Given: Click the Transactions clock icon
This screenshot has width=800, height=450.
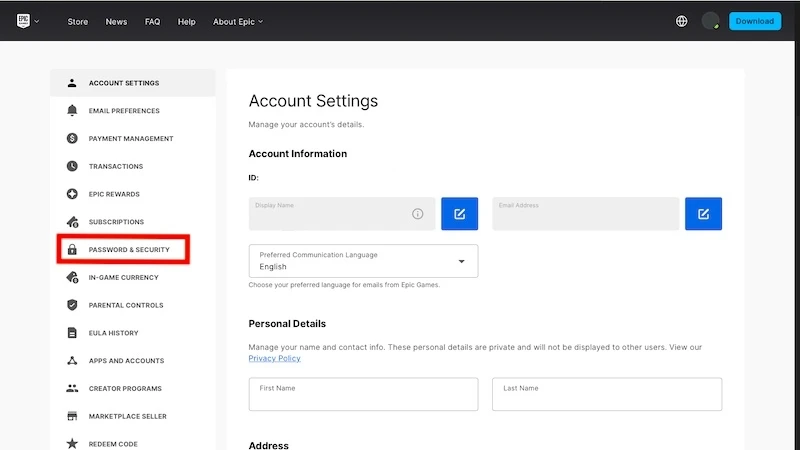Looking at the screenshot, I should 72,166.
